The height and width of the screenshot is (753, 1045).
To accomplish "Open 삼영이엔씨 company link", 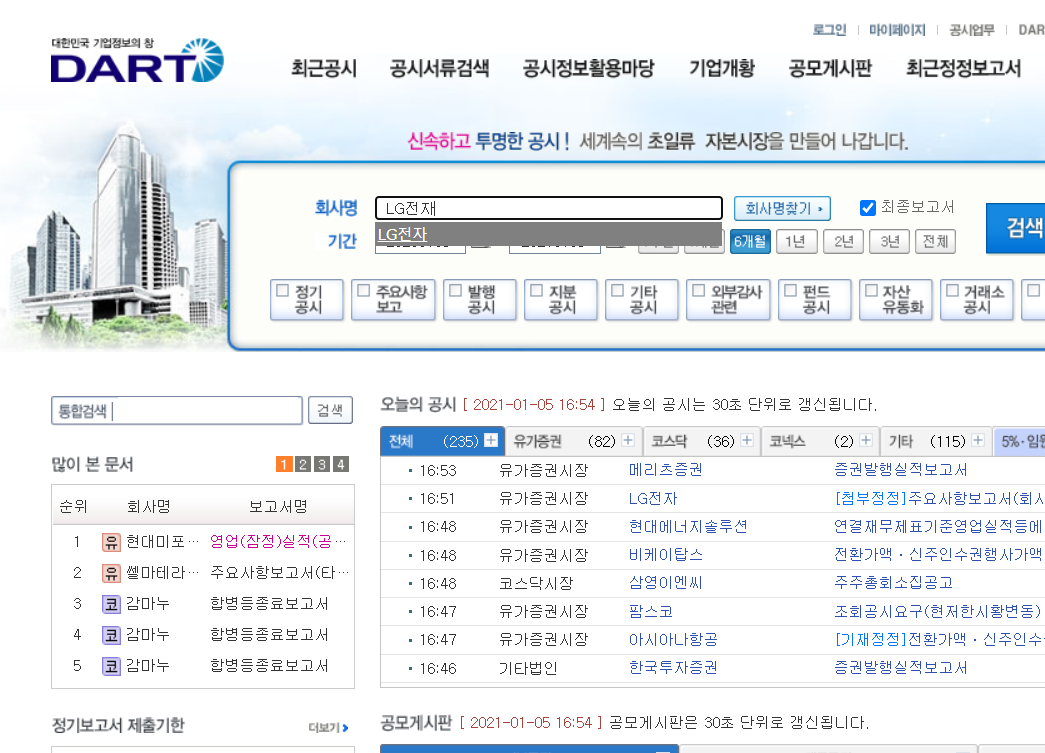I will [x=665, y=583].
